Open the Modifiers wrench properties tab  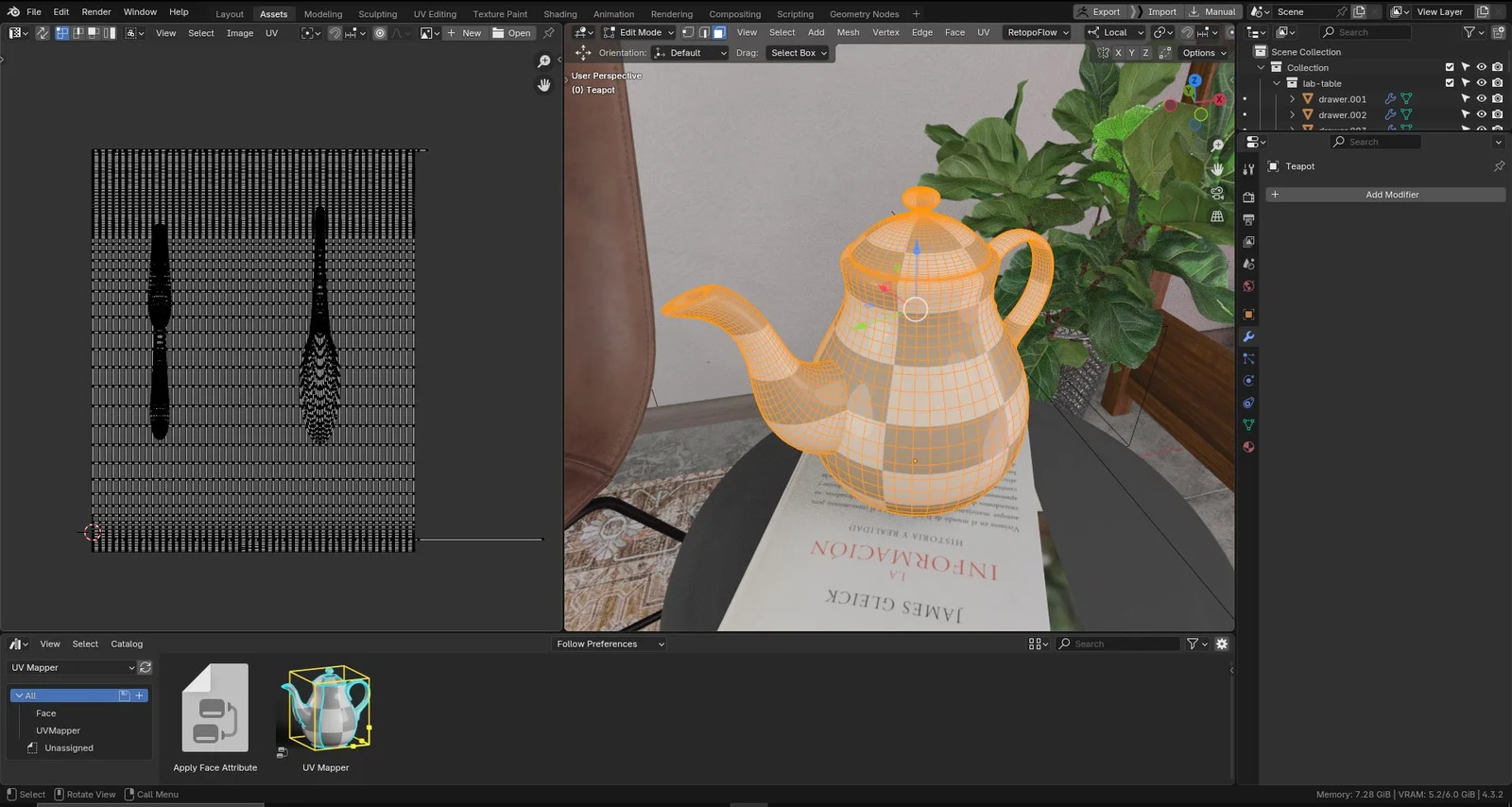[1248, 336]
